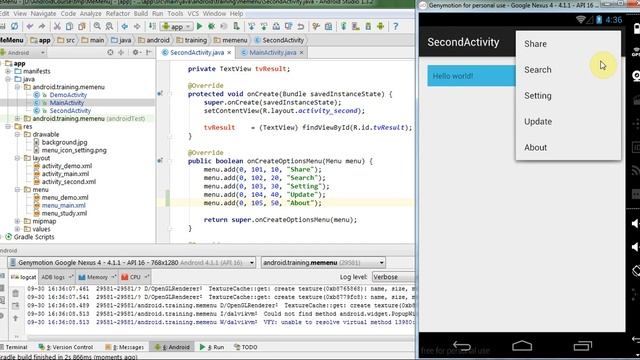Image resolution: width=640 pixels, height=360 pixels.
Task: Open the Version Control tool window
Action: tap(66, 347)
